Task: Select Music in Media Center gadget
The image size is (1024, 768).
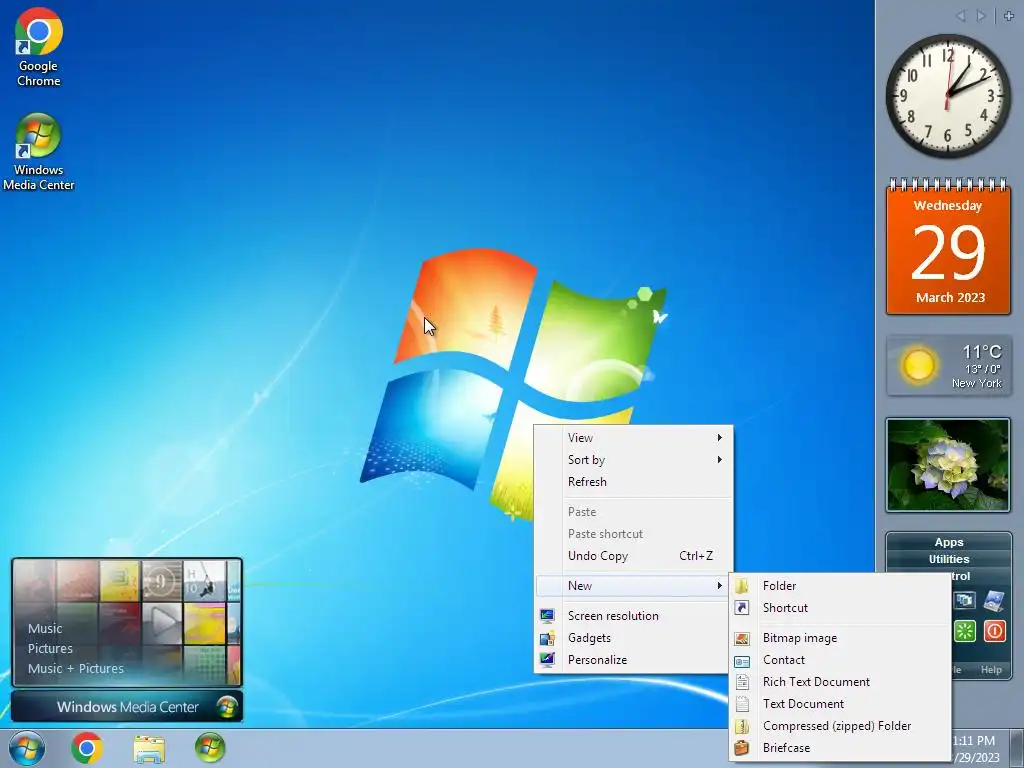Action: point(45,629)
